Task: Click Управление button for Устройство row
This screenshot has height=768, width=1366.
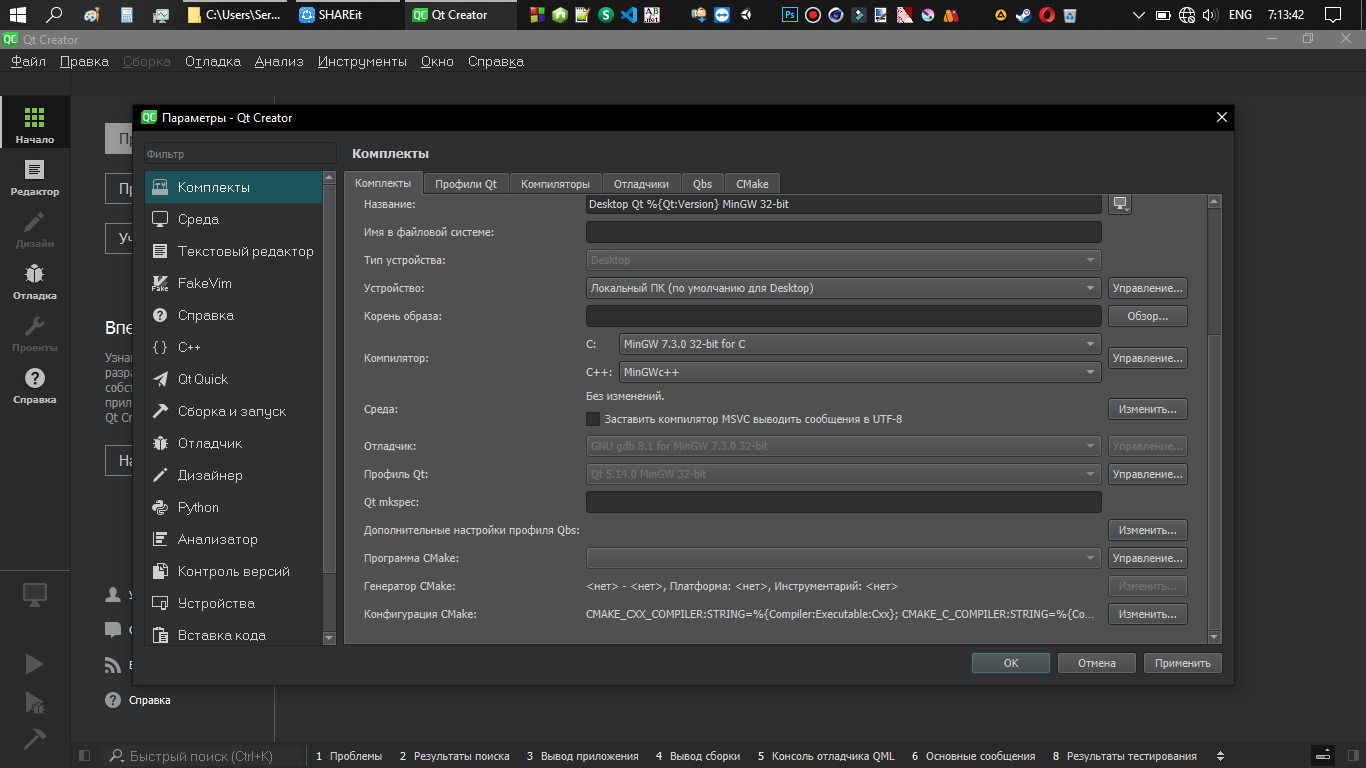Action: tap(1147, 288)
